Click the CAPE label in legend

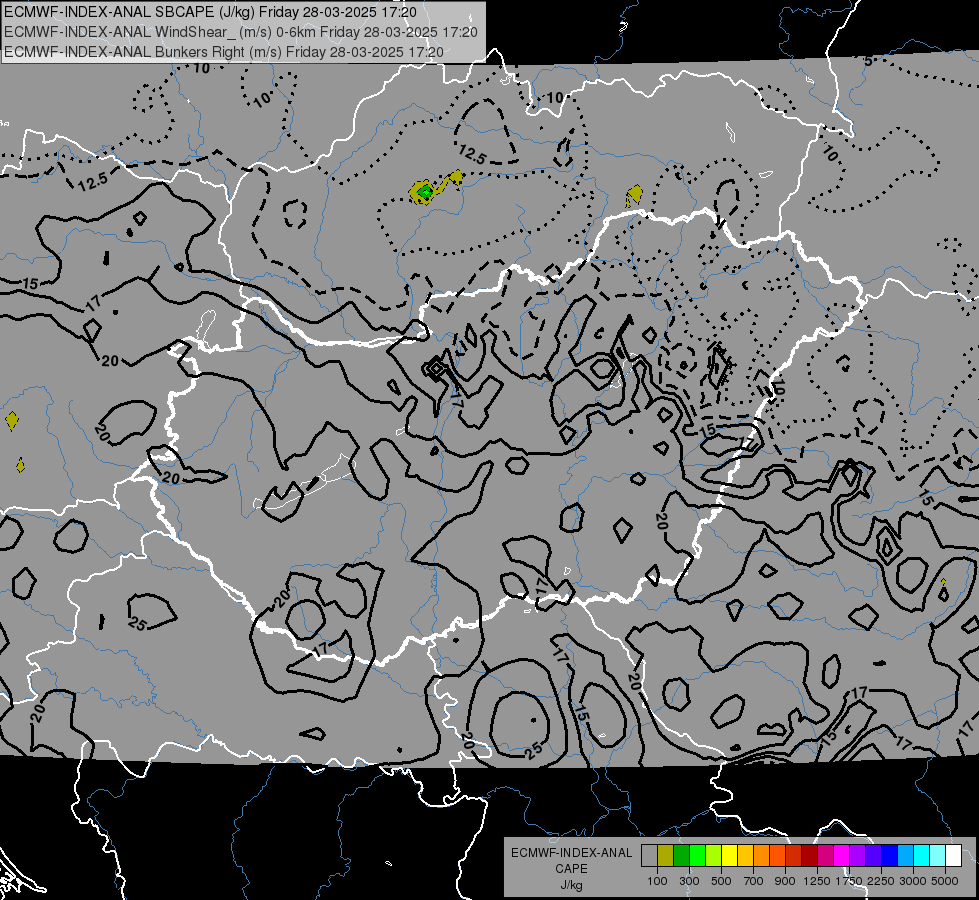(x=571, y=869)
